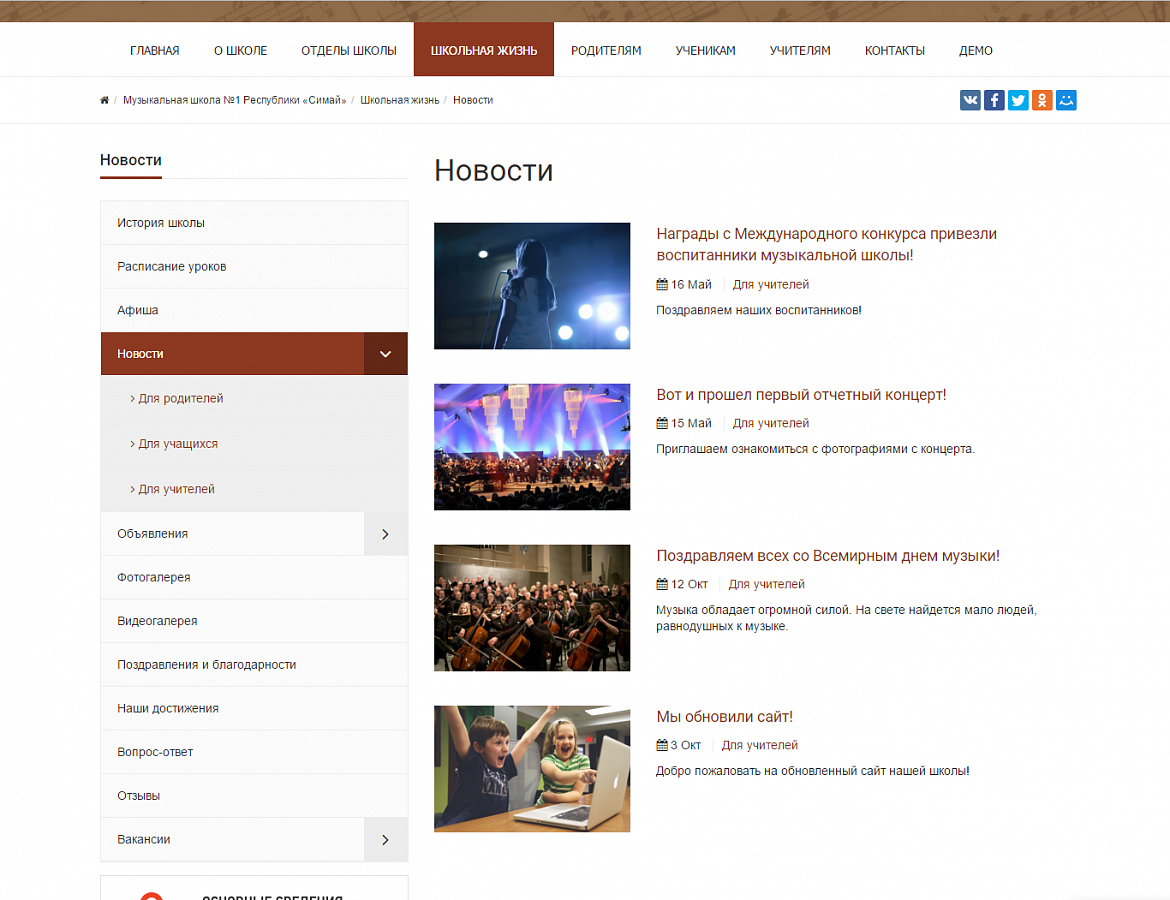
Task: Share page via Twitter icon
Action: tap(1018, 100)
